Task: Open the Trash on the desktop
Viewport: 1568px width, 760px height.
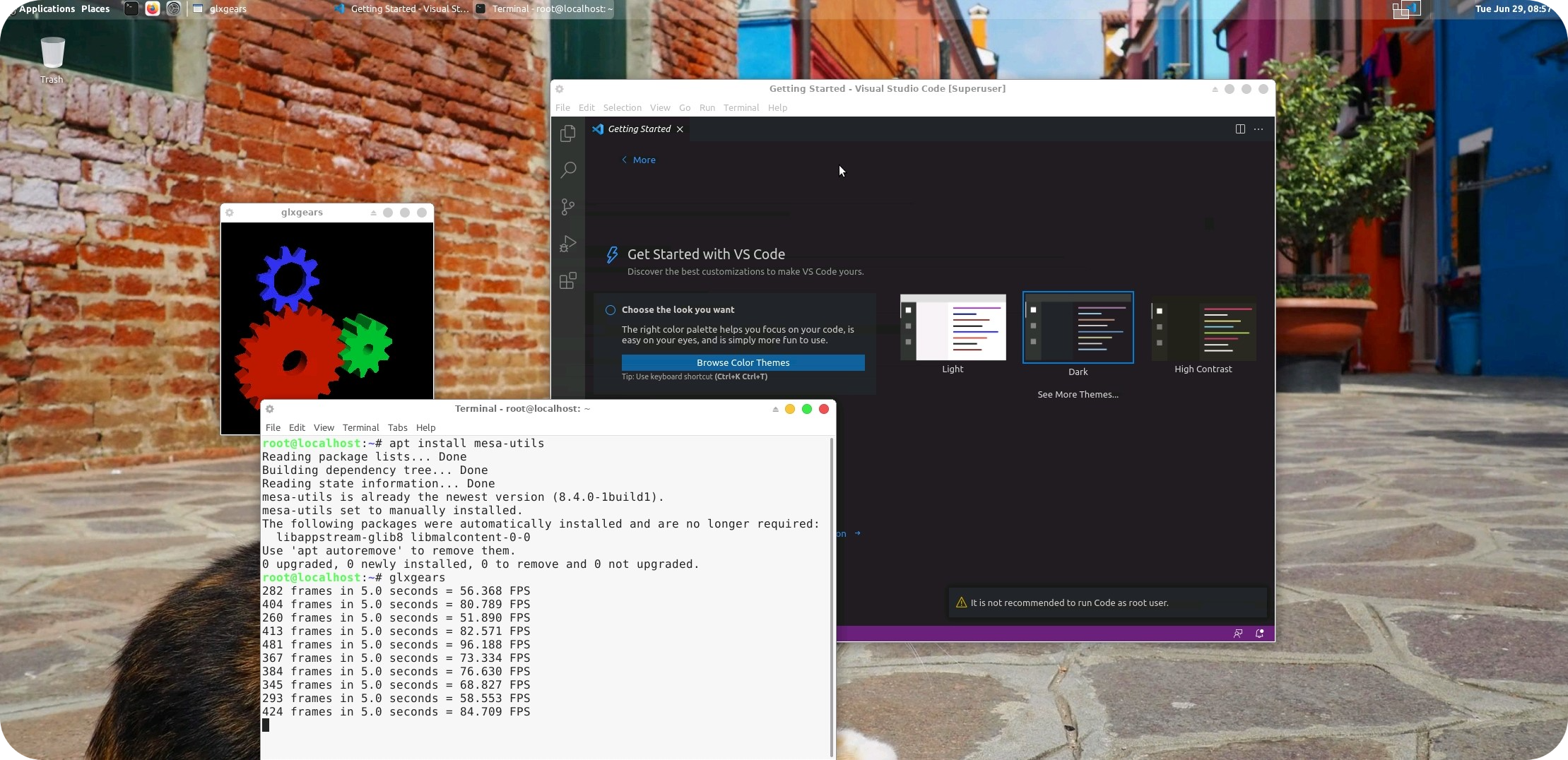Action: click(52, 60)
